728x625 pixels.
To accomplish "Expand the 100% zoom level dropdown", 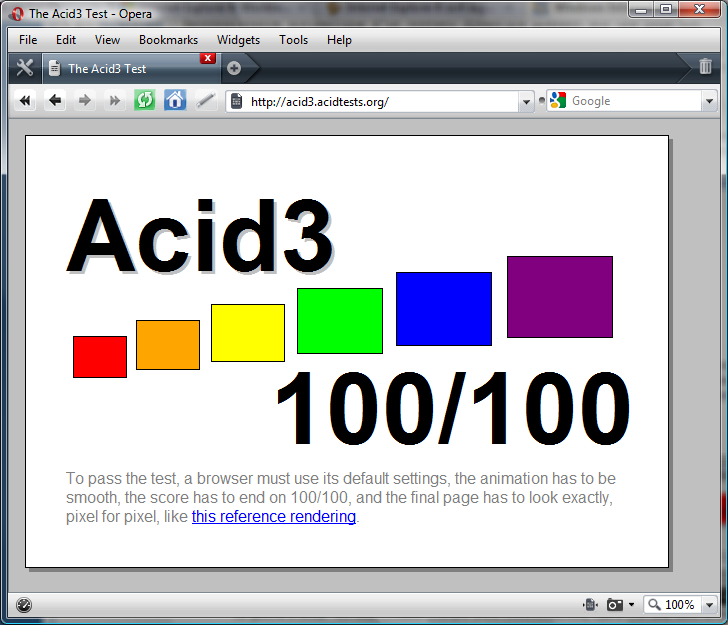I will (x=709, y=605).
